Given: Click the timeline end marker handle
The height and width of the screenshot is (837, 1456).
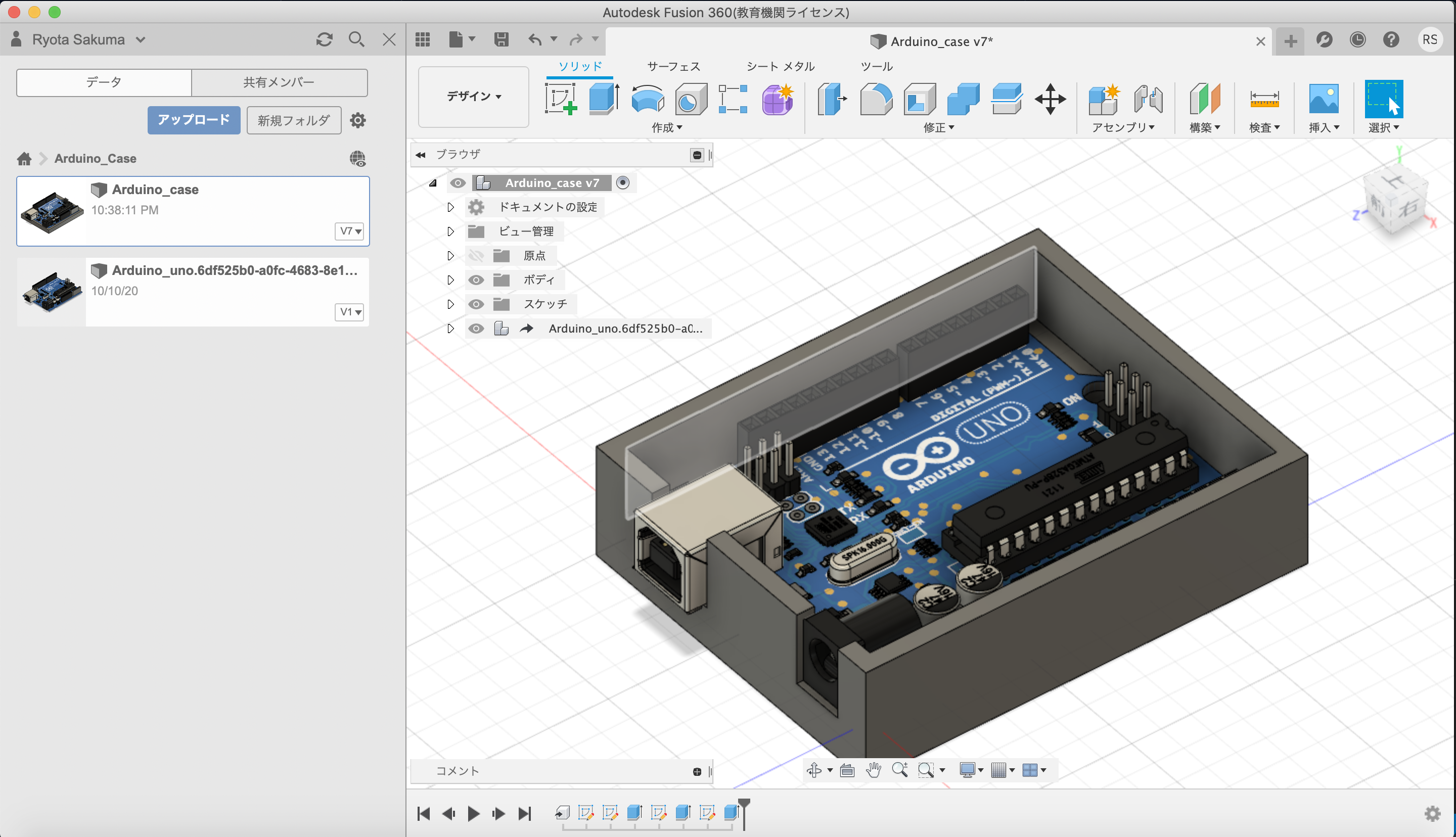Looking at the screenshot, I should tap(744, 803).
